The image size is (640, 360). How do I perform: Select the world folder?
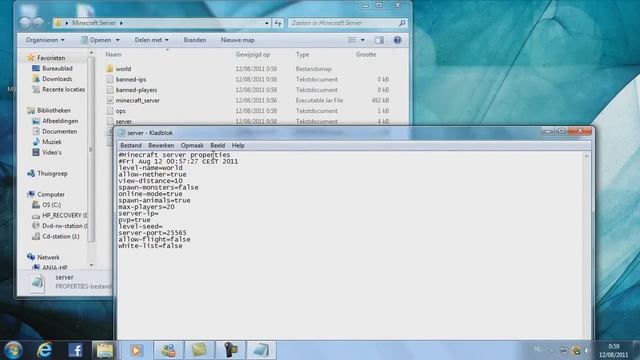[123, 69]
